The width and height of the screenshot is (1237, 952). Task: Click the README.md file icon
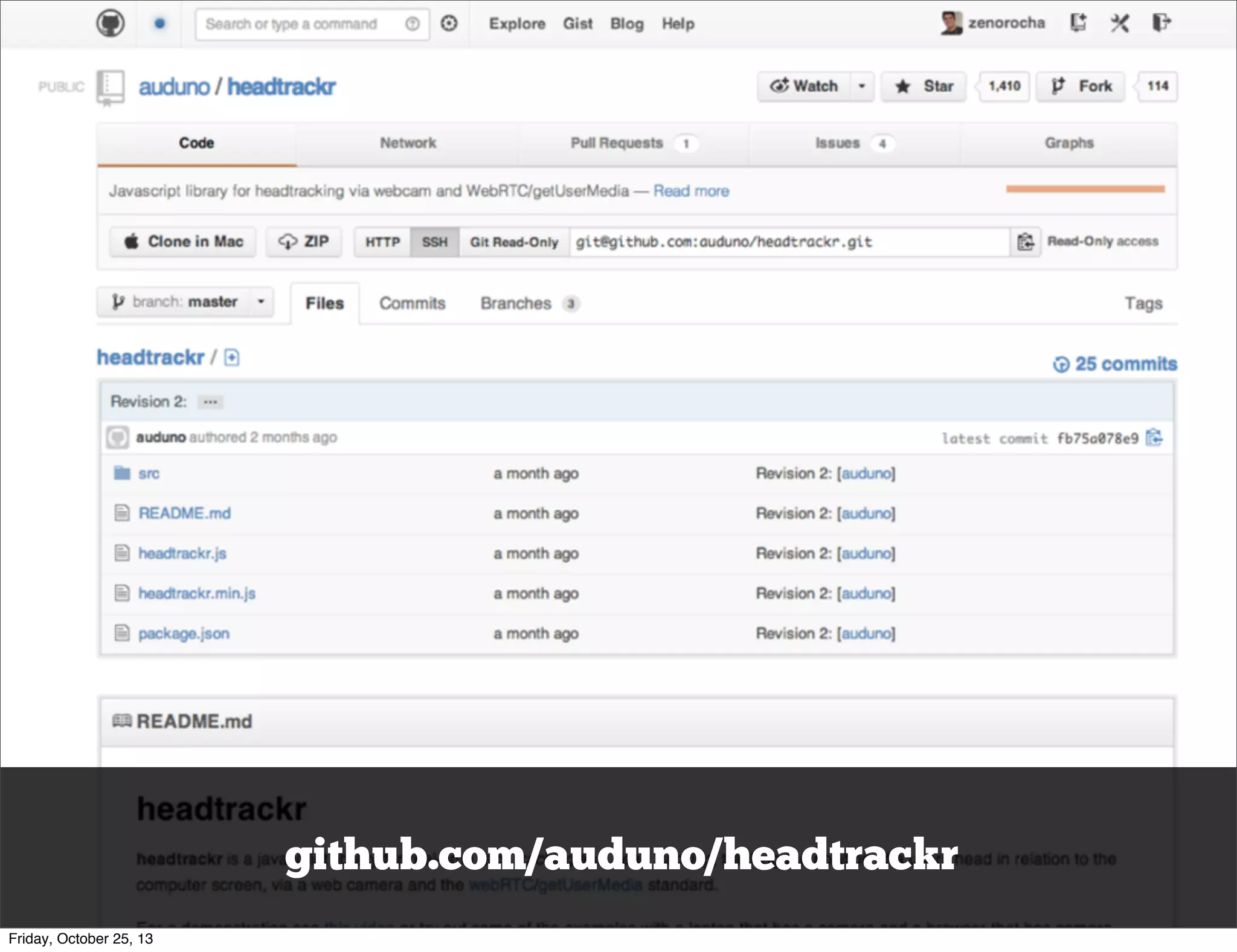click(122, 513)
